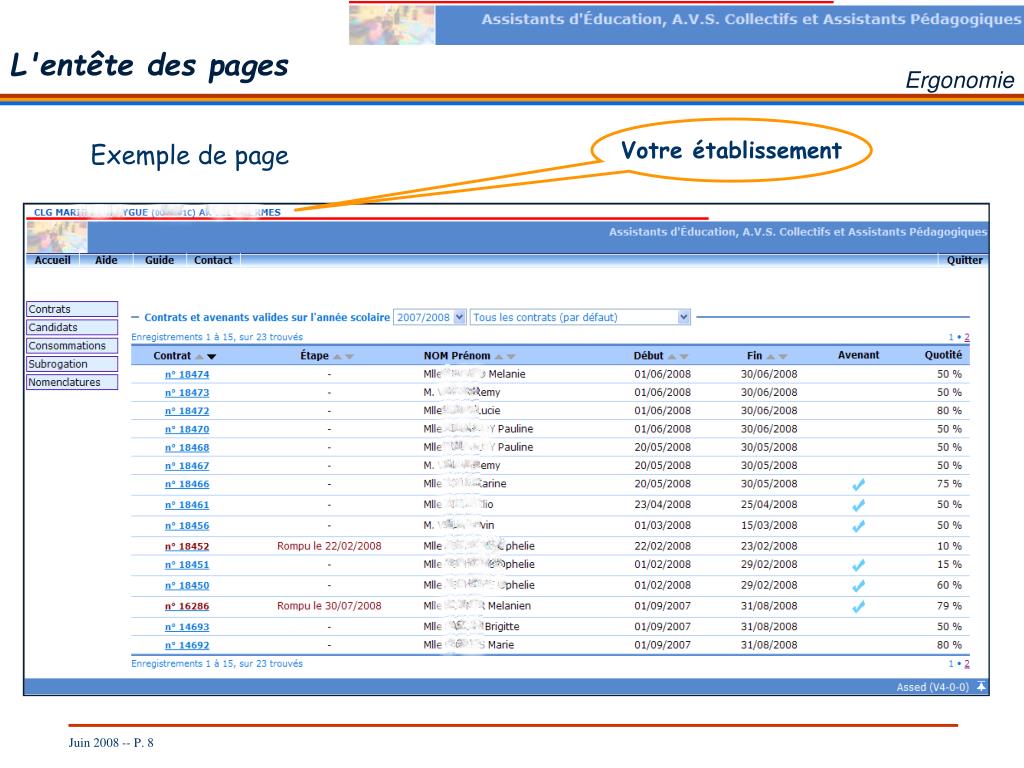Open the Subrogation section
The height and width of the screenshot is (768, 1024).
pos(72,364)
